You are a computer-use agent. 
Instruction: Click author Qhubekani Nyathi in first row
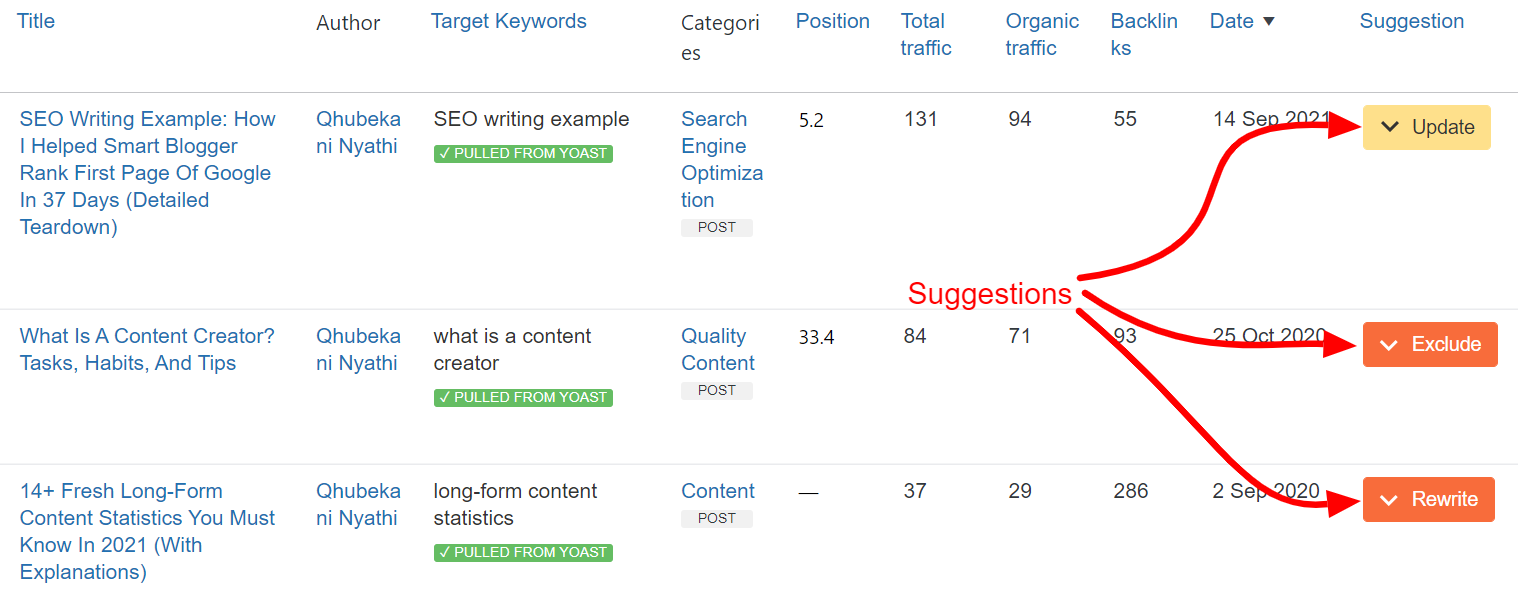[358, 132]
